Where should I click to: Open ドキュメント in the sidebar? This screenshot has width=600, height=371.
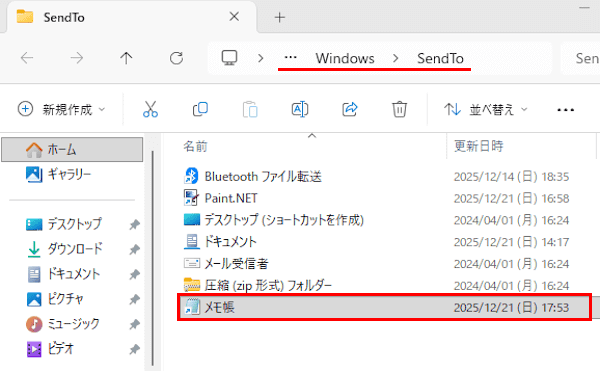pos(64,274)
